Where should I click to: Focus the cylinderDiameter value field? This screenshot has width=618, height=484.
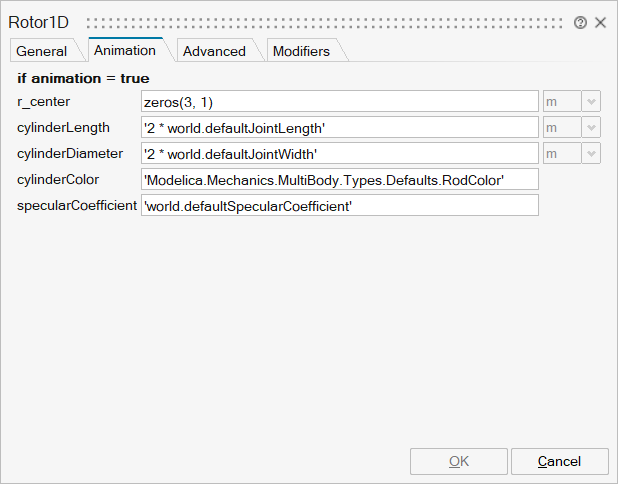340,153
